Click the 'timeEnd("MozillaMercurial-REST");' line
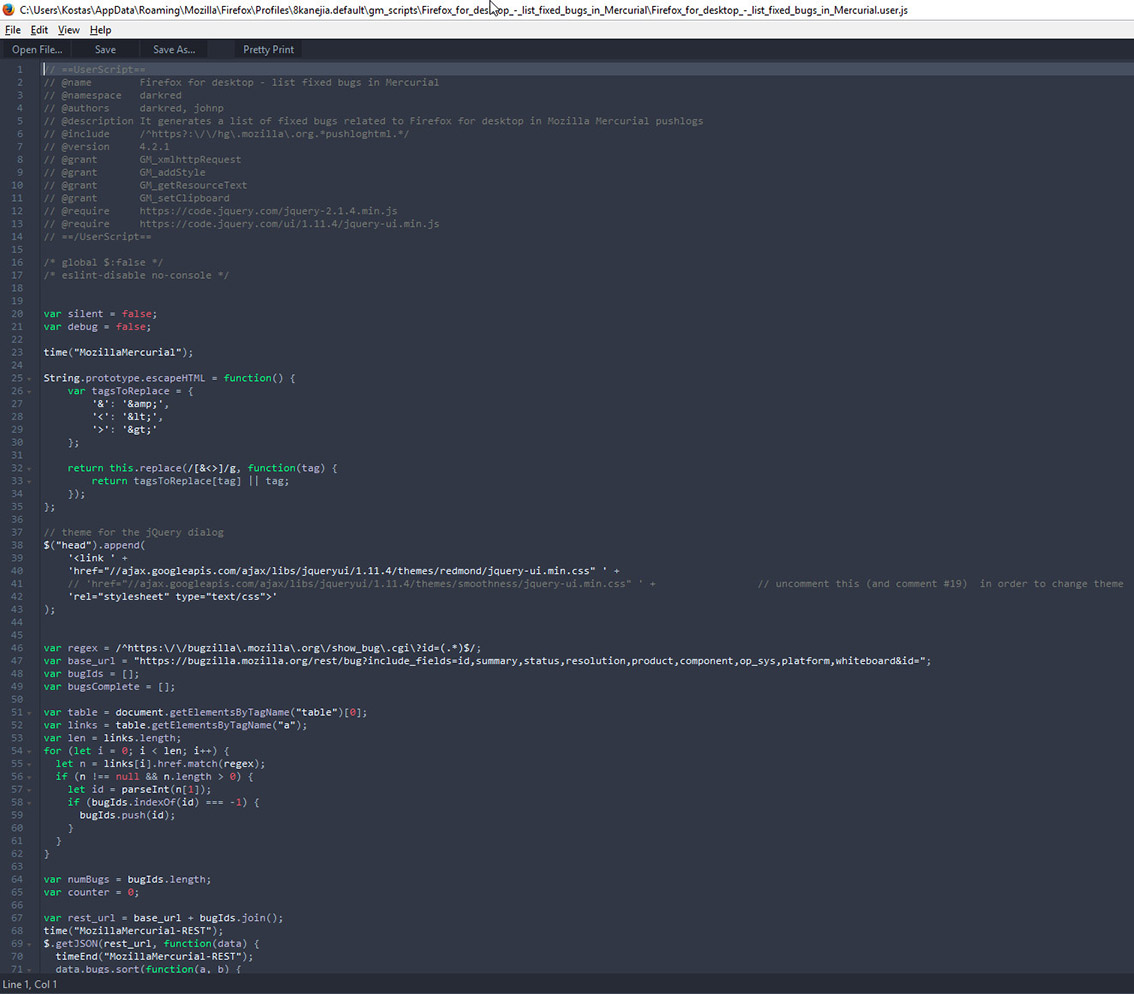The image size is (1134, 994). 155,956
